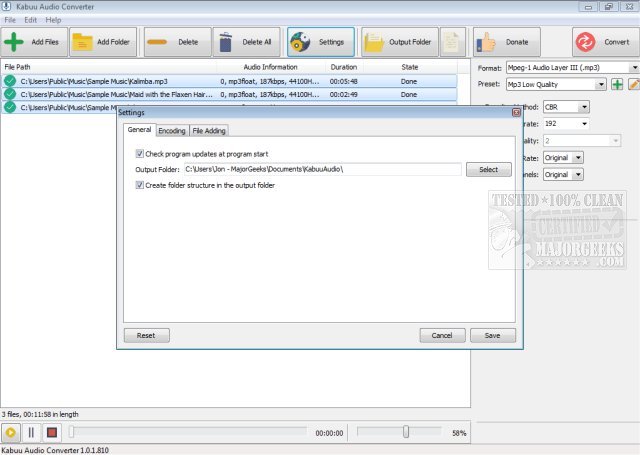
Task: Open the disabled quality dropdown showing 2
Action: point(582,141)
